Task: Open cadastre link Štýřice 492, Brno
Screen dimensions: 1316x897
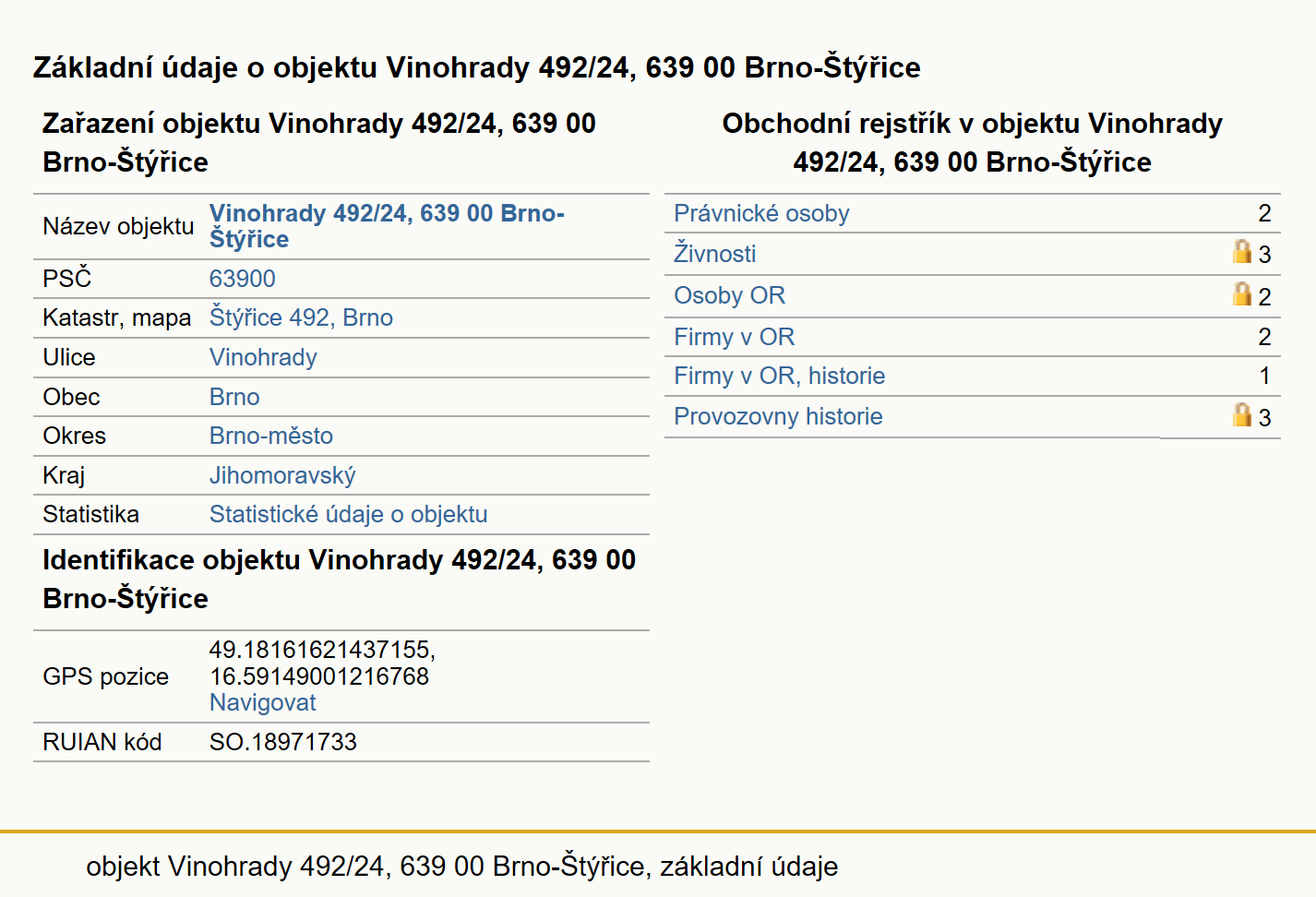Action: [301, 317]
